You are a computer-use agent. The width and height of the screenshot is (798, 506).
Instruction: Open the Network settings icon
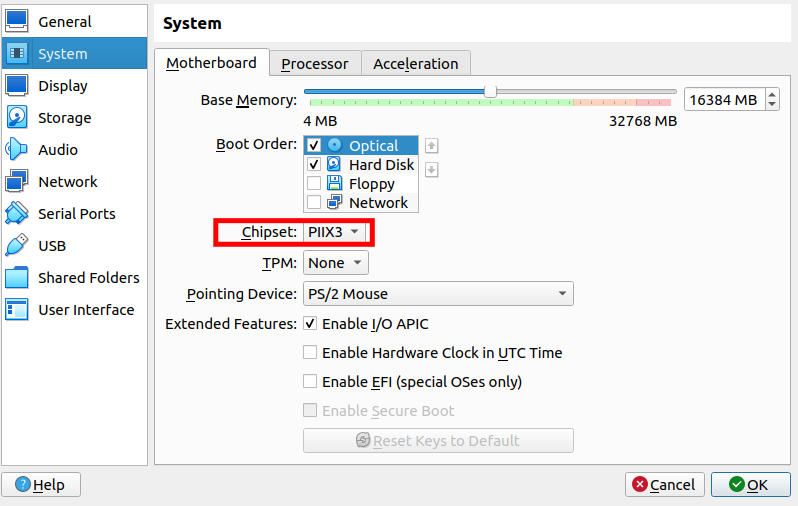click(17, 181)
